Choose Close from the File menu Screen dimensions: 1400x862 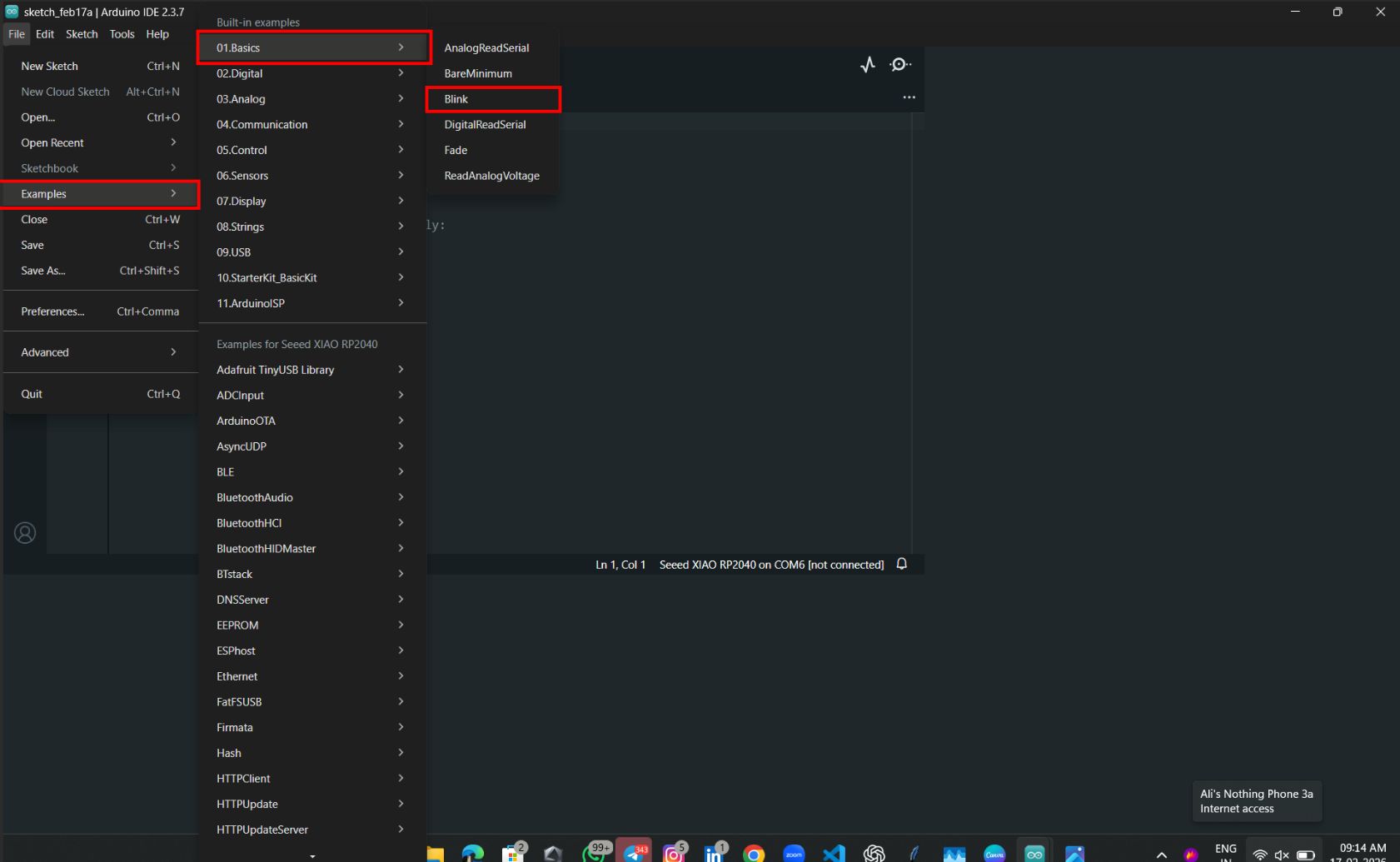tap(100, 220)
